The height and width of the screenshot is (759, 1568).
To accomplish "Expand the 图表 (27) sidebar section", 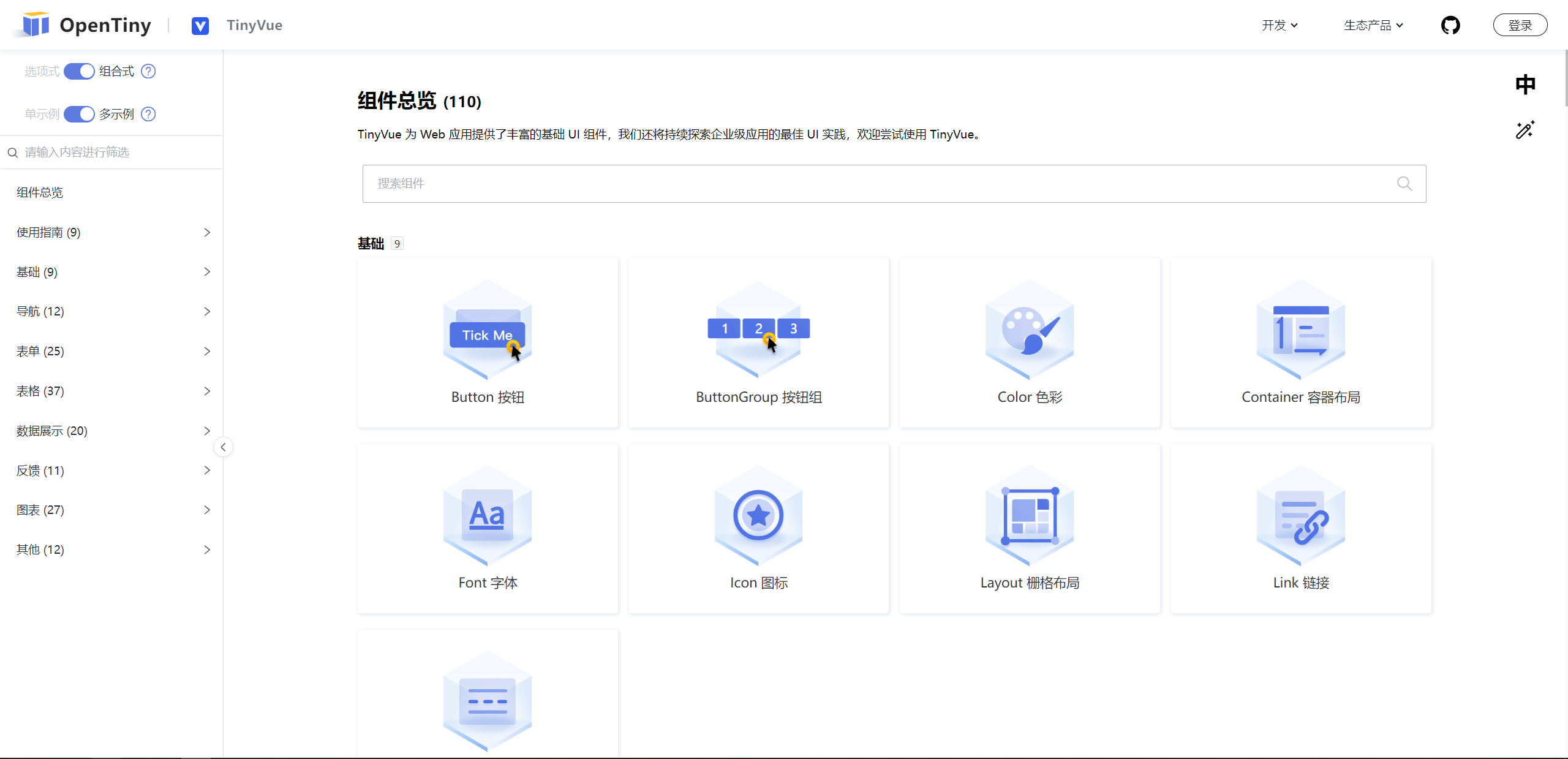I will click(112, 510).
